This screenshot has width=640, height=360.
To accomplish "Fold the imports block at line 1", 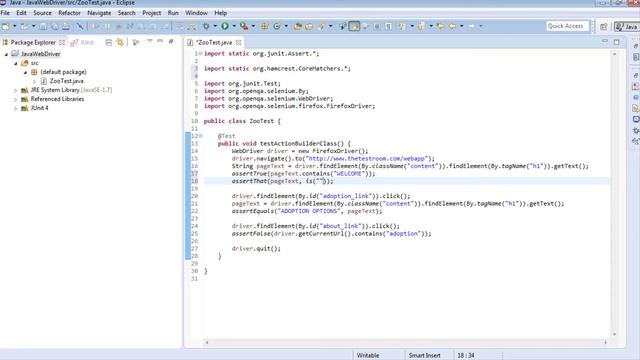I will pyautogui.click(x=200, y=53).
